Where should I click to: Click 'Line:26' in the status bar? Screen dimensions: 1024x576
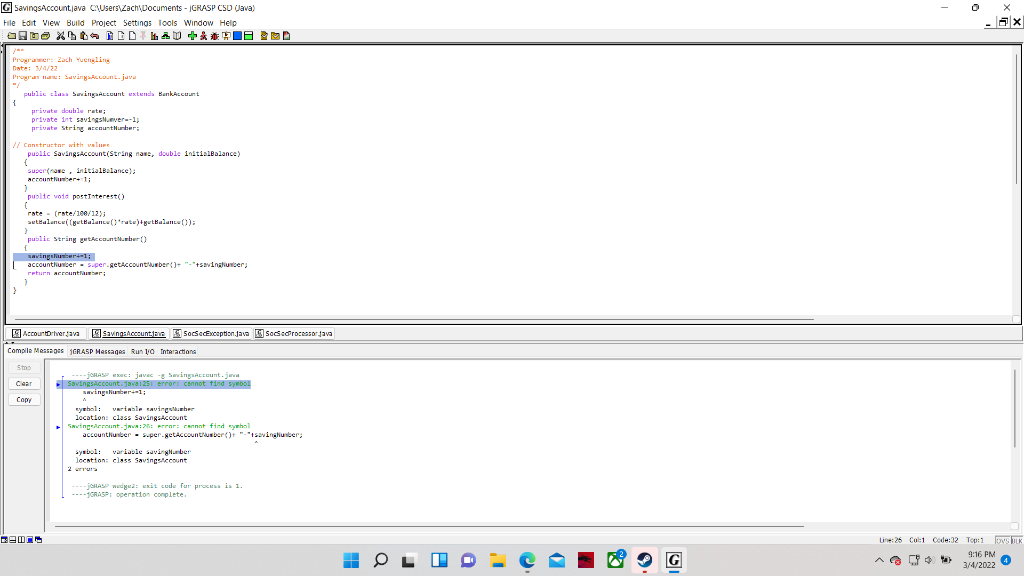click(x=890, y=540)
